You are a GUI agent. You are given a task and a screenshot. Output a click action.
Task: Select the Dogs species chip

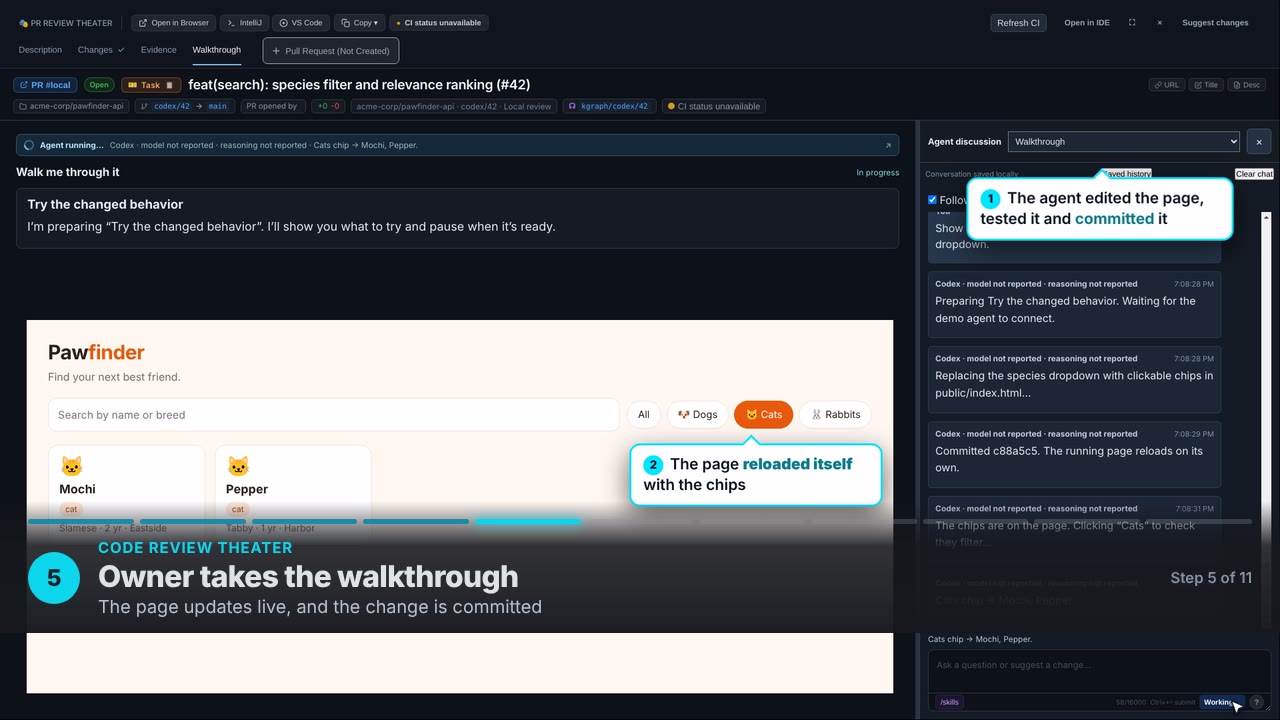point(697,415)
